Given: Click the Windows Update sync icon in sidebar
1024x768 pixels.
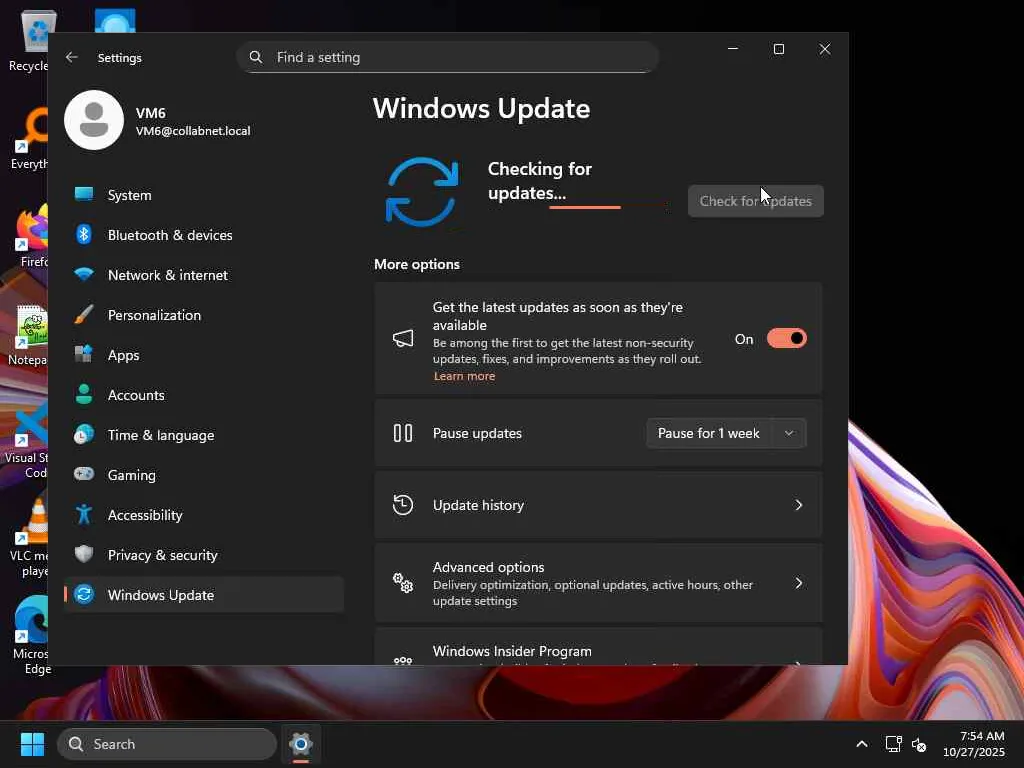Looking at the screenshot, I should tap(84, 594).
